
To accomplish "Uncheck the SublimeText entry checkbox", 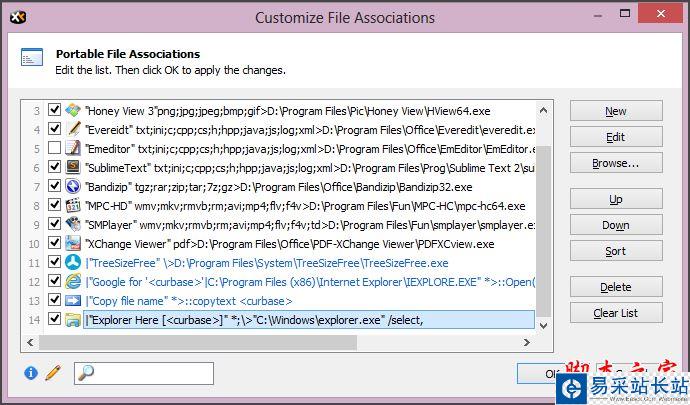I will click(x=54, y=167).
